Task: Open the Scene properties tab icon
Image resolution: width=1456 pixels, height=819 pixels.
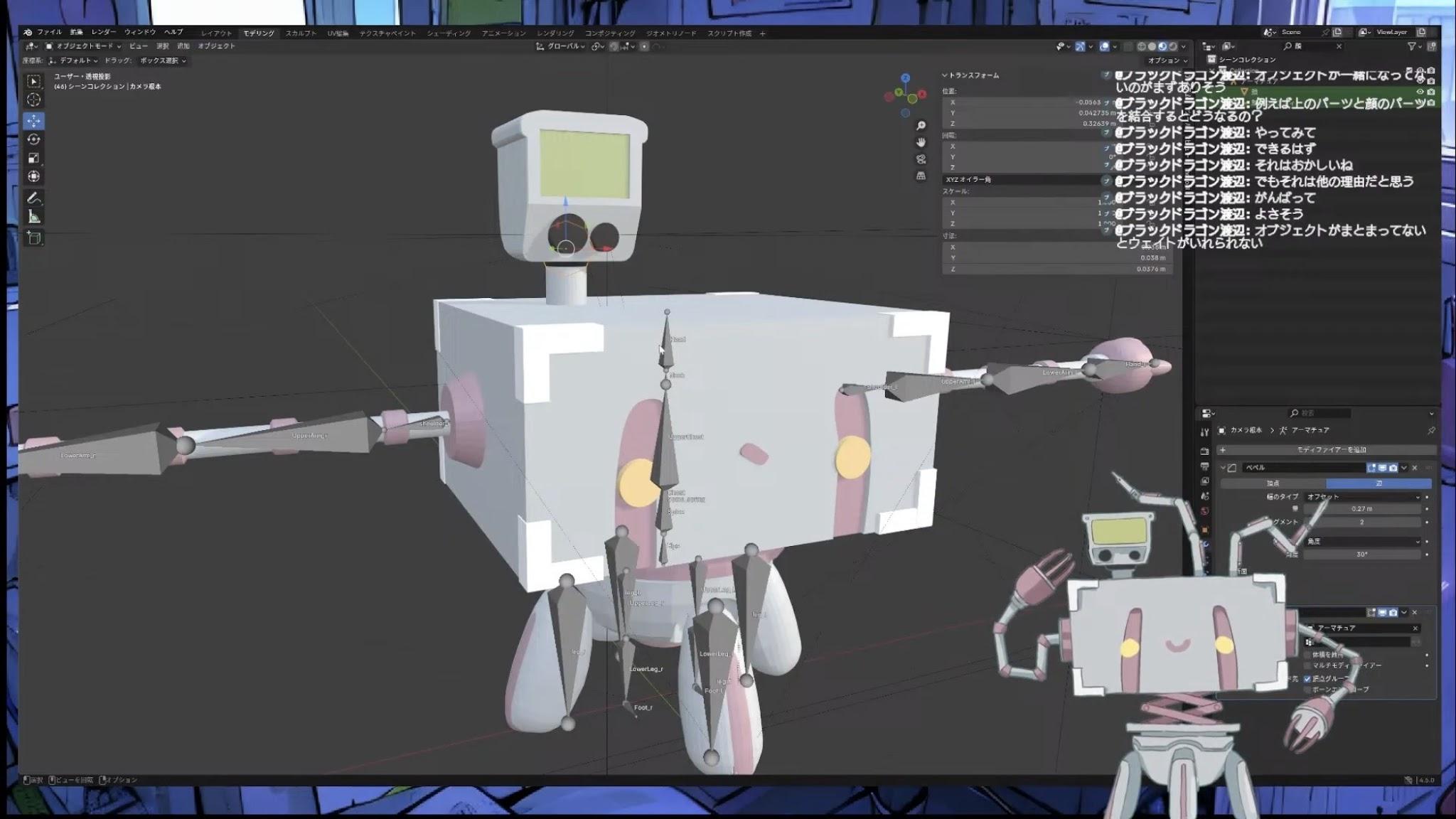Action: (x=1204, y=496)
